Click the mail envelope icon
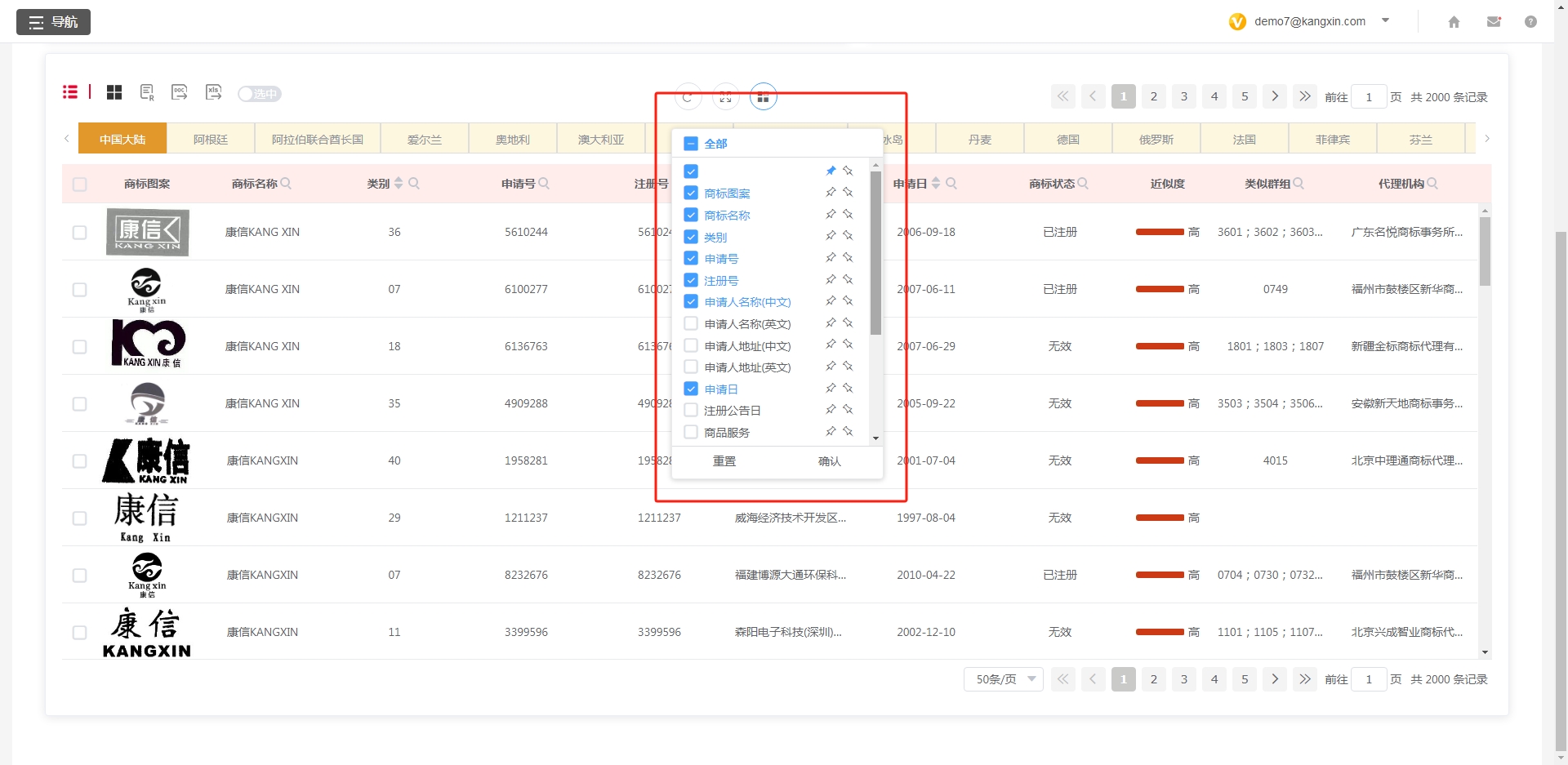This screenshot has height=765, width=1568. point(1494,22)
